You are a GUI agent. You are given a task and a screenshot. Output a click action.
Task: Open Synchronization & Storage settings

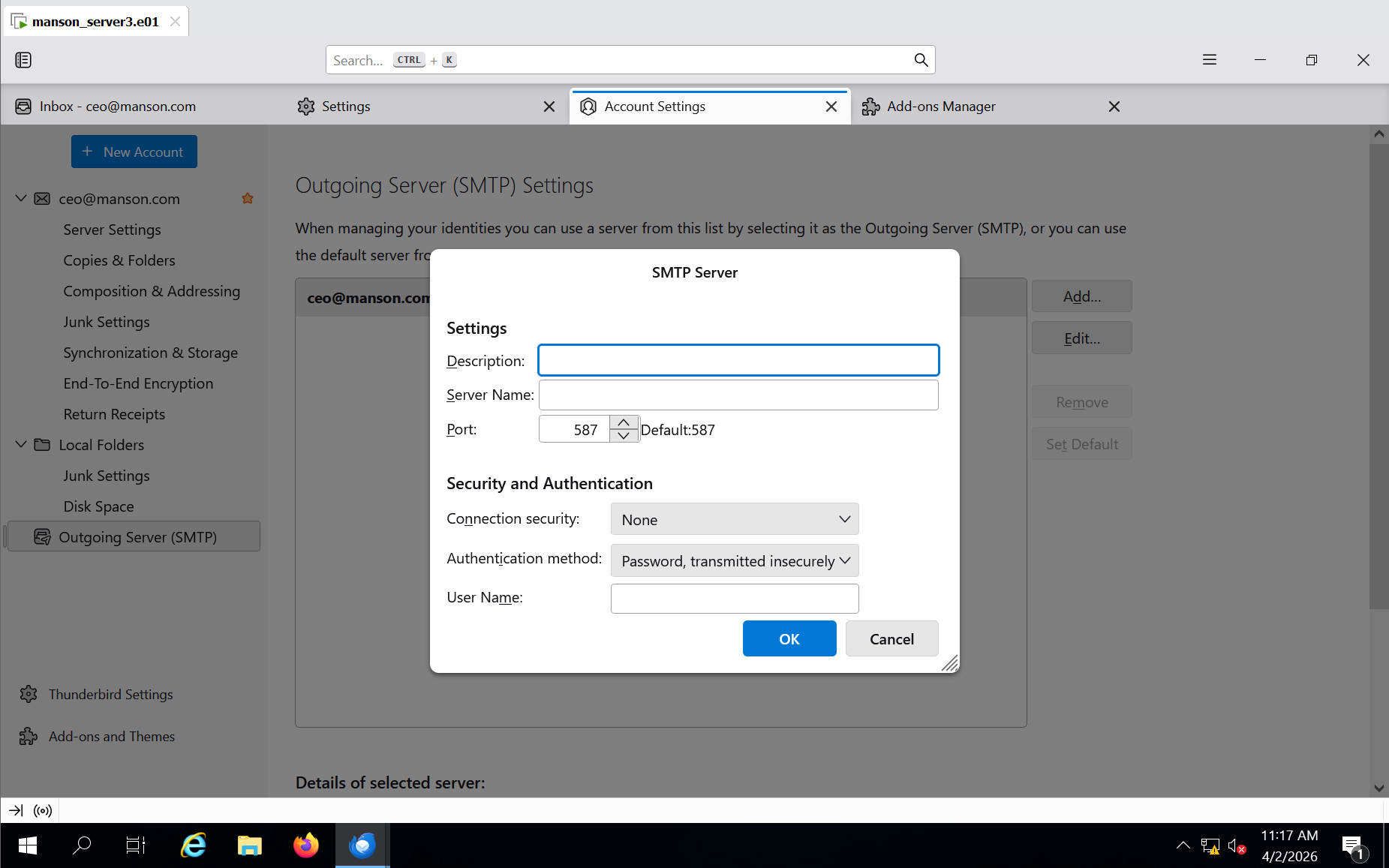point(150,353)
